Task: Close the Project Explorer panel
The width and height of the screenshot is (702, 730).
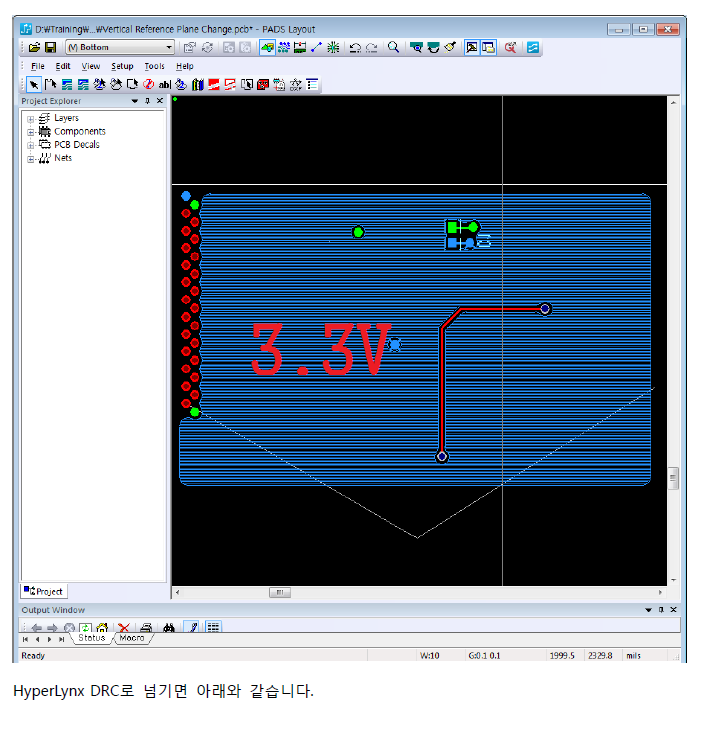Action: (x=160, y=101)
